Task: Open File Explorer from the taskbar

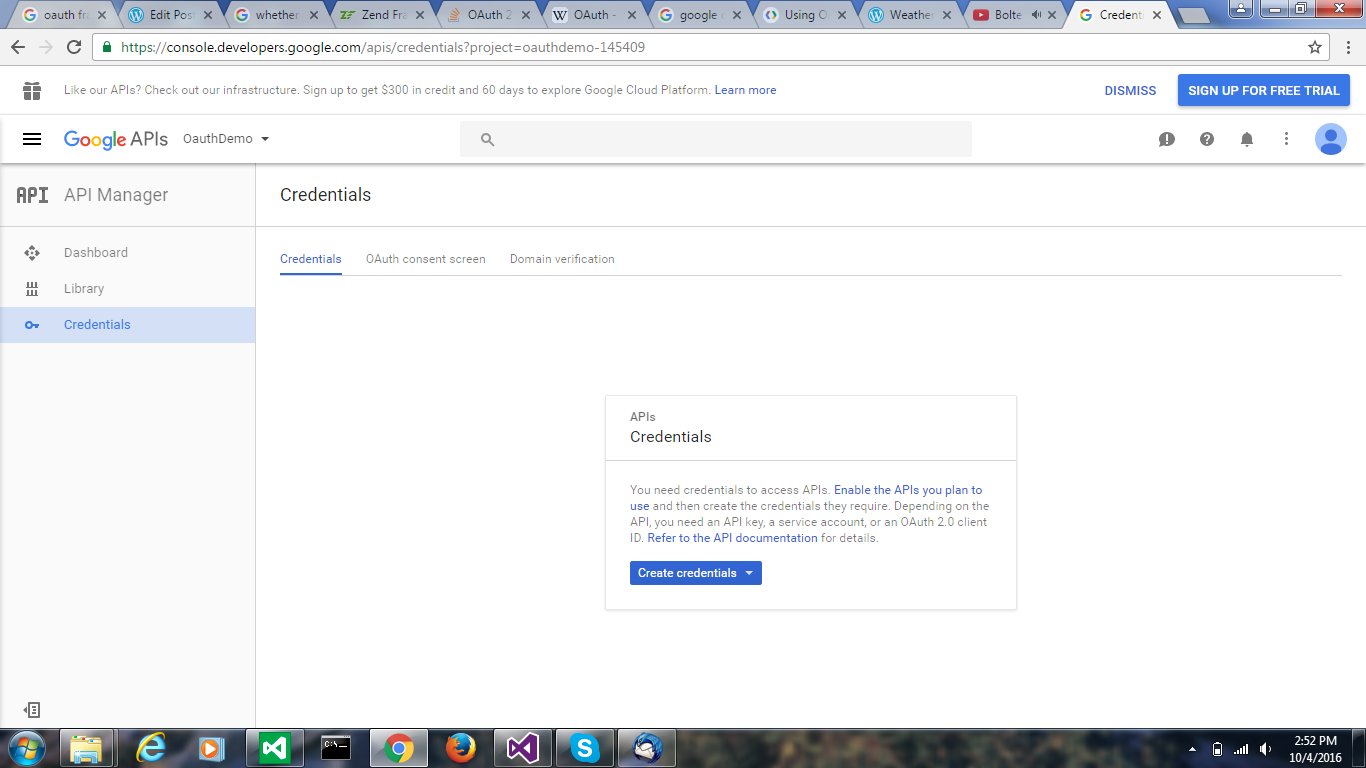Action: 87,748
